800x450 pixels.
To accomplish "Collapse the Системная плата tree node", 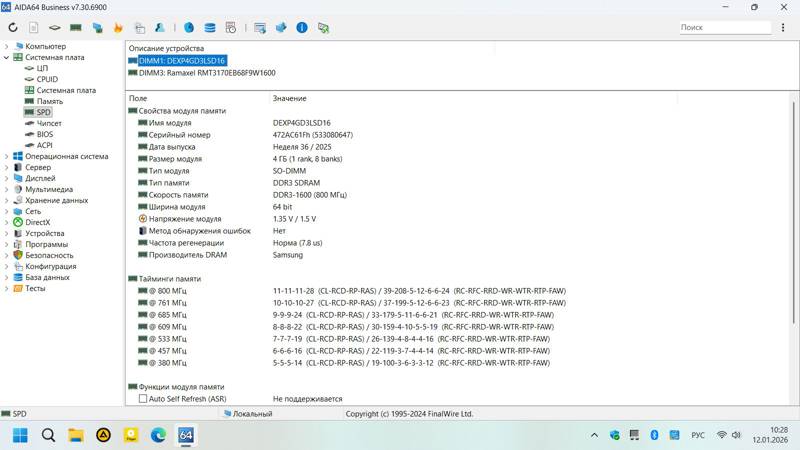I will (6, 58).
